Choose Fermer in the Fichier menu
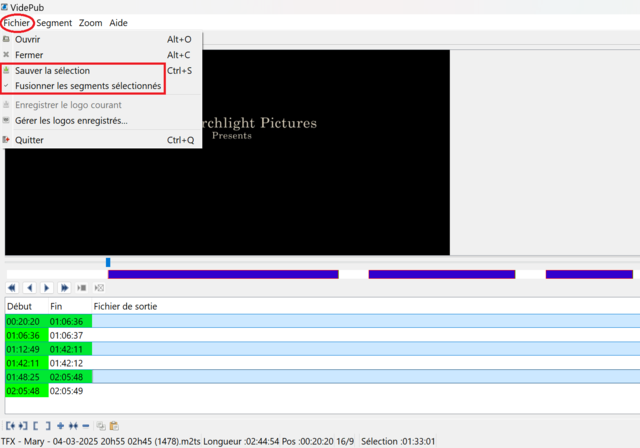 click(x=101, y=55)
